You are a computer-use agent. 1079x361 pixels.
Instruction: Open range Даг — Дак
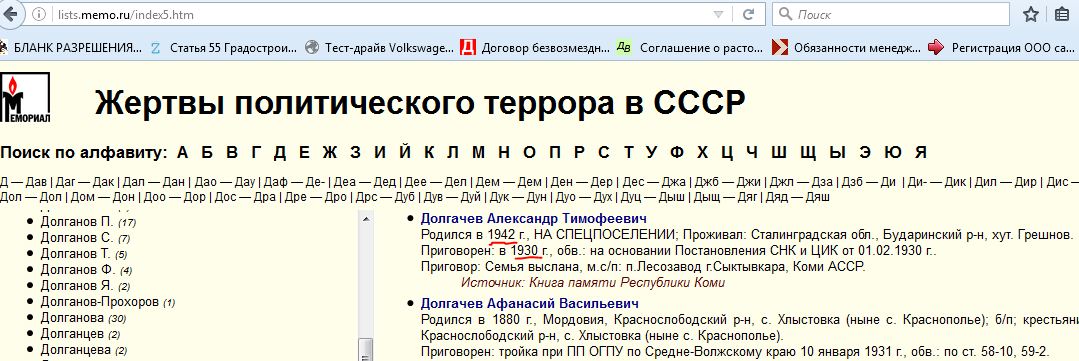pos(84,182)
